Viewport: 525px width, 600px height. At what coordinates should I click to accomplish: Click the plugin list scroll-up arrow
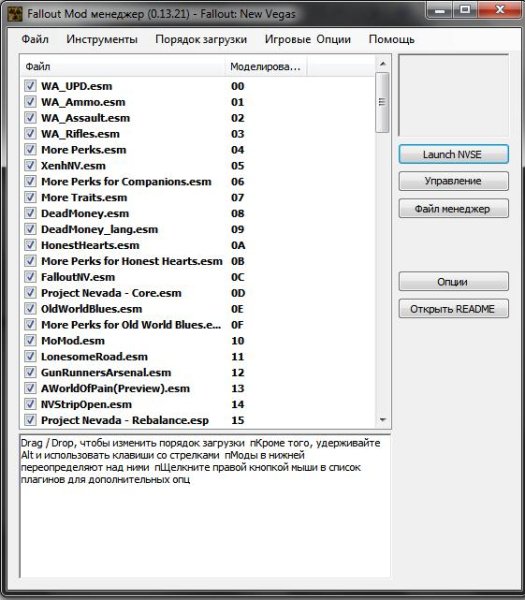[383, 64]
